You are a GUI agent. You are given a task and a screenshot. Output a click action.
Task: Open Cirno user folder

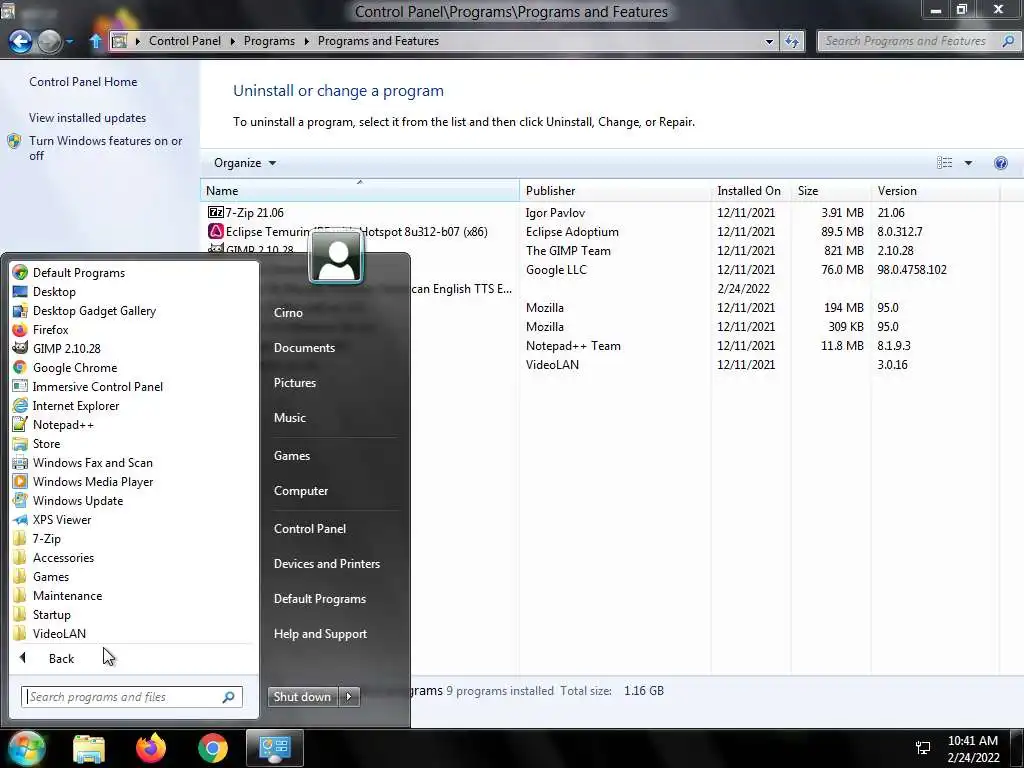tap(288, 313)
